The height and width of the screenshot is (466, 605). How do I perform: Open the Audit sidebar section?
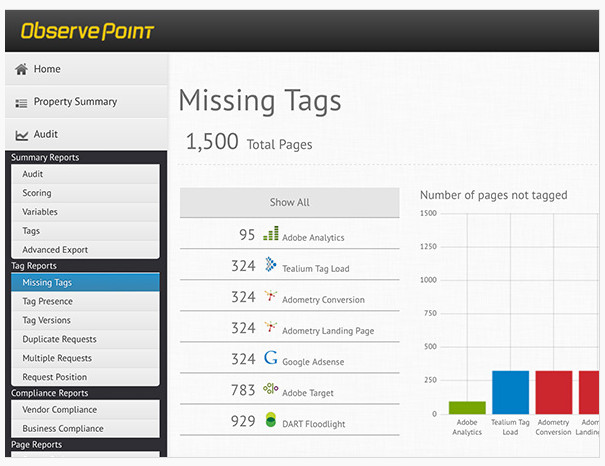[x=86, y=134]
